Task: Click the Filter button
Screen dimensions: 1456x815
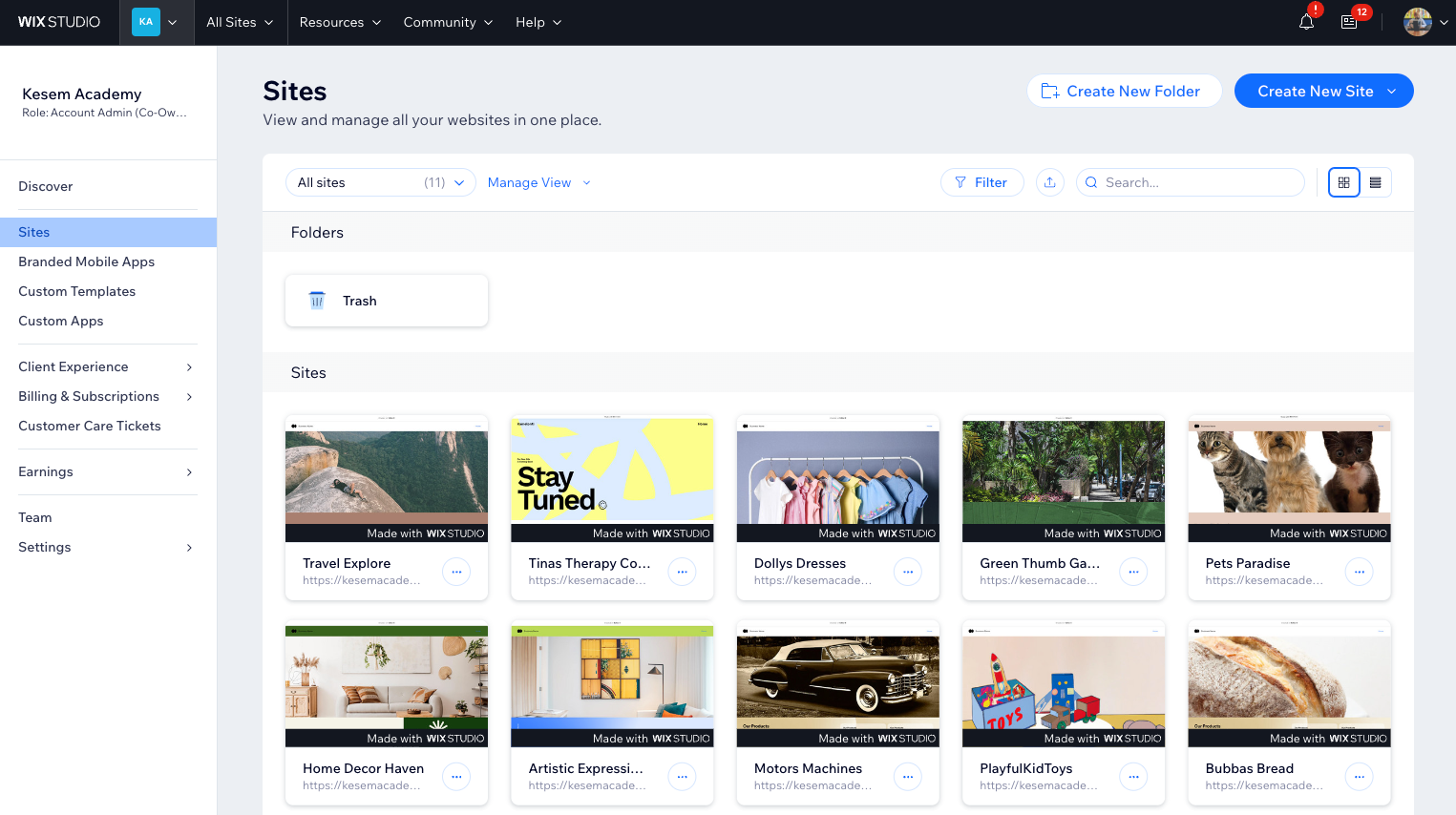Action: pos(981,182)
